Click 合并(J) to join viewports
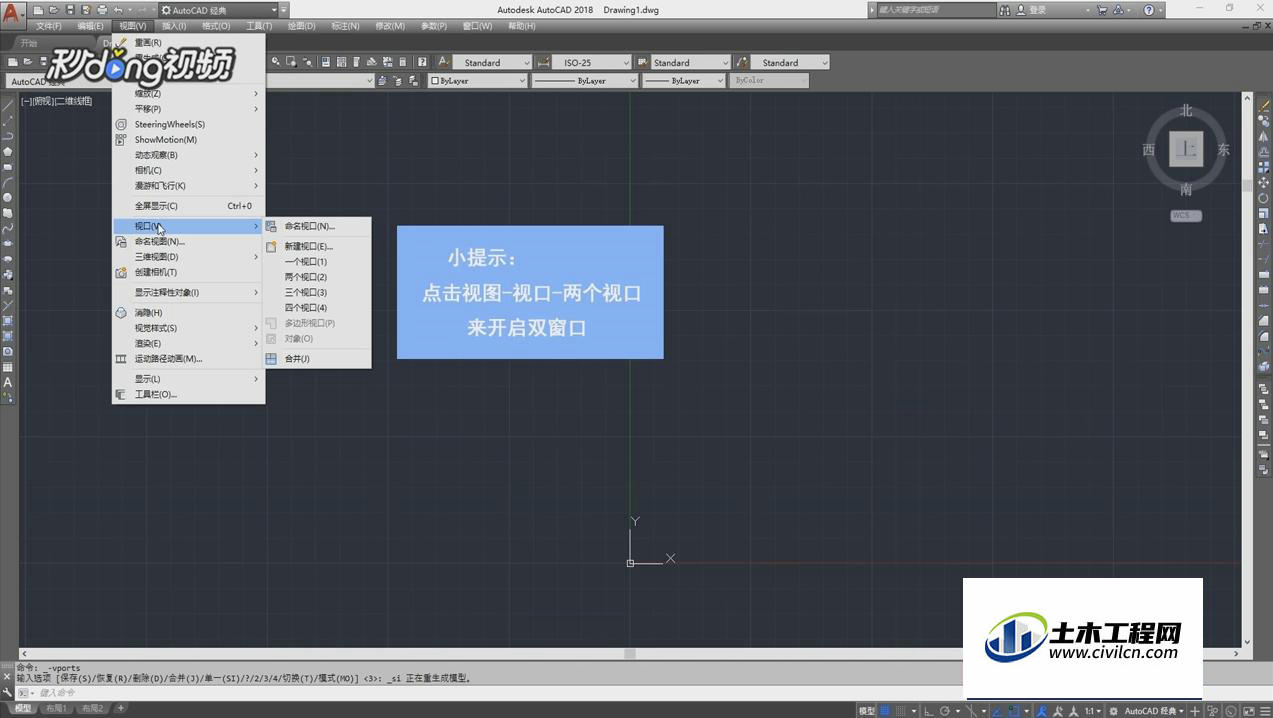1273x718 pixels. pyautogui.click(x=316, y=359)
